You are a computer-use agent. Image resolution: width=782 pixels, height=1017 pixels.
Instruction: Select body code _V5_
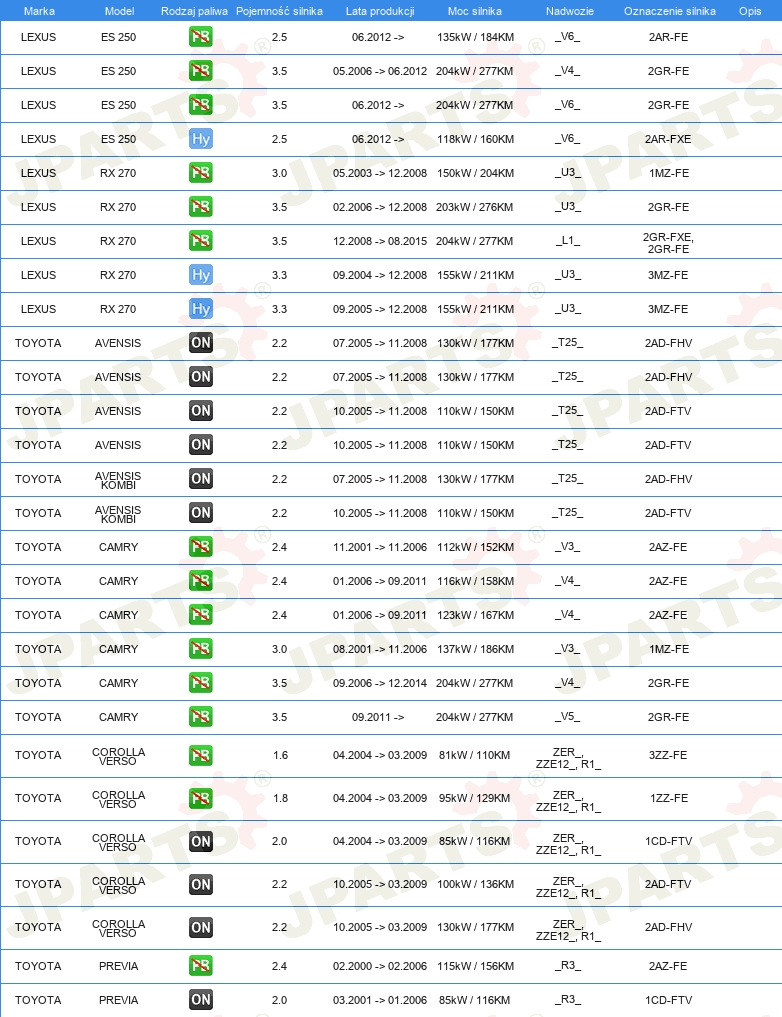coord(567,716)
